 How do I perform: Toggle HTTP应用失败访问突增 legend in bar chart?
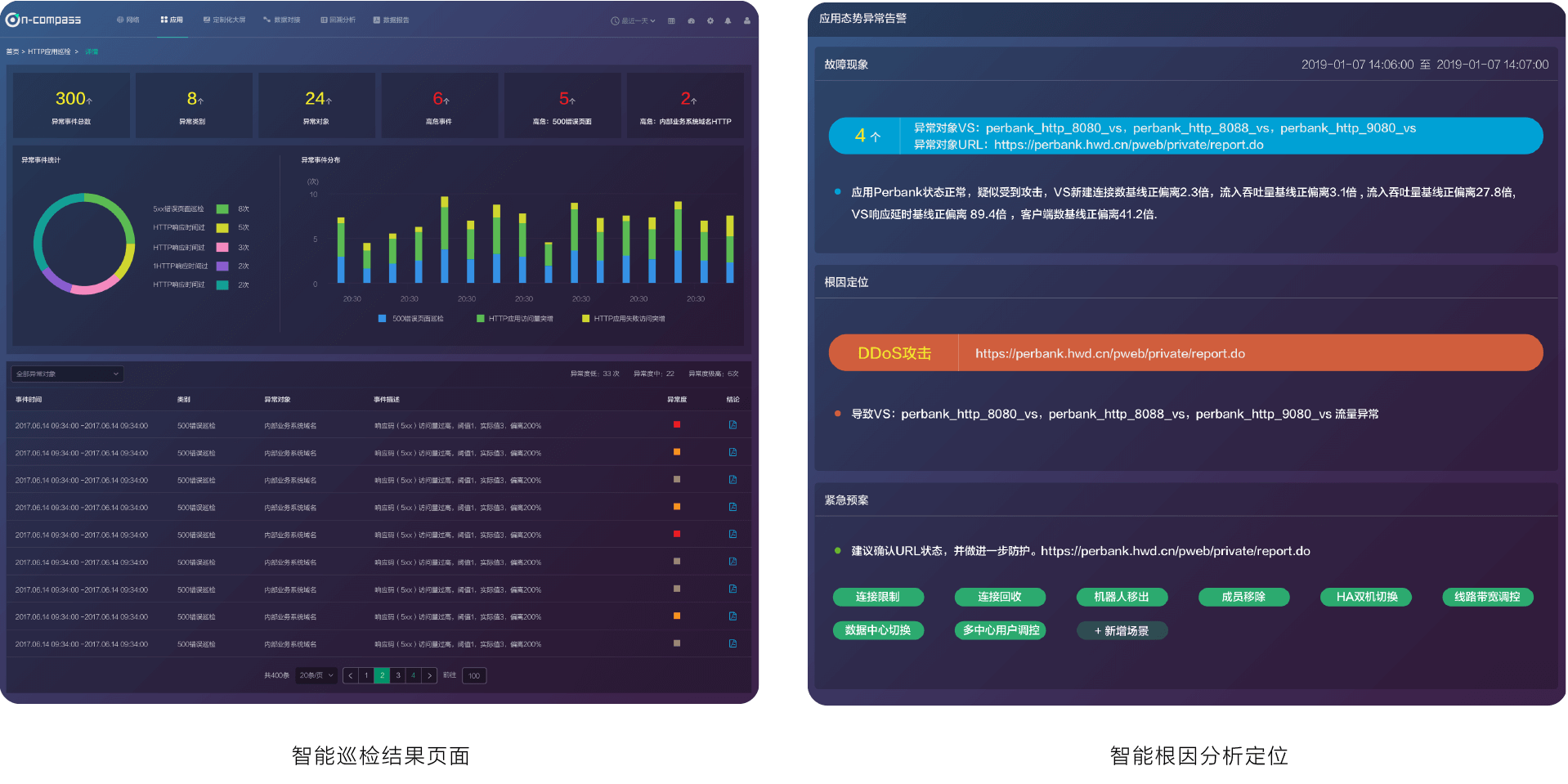coord(623,319)
